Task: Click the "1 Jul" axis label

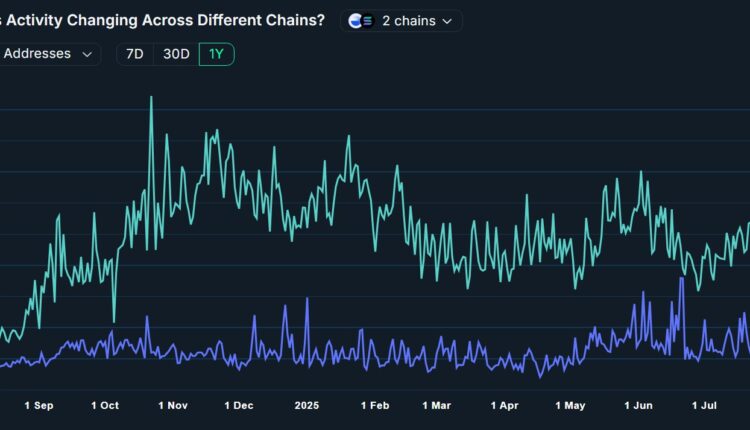Action: (x=703, y=405)
